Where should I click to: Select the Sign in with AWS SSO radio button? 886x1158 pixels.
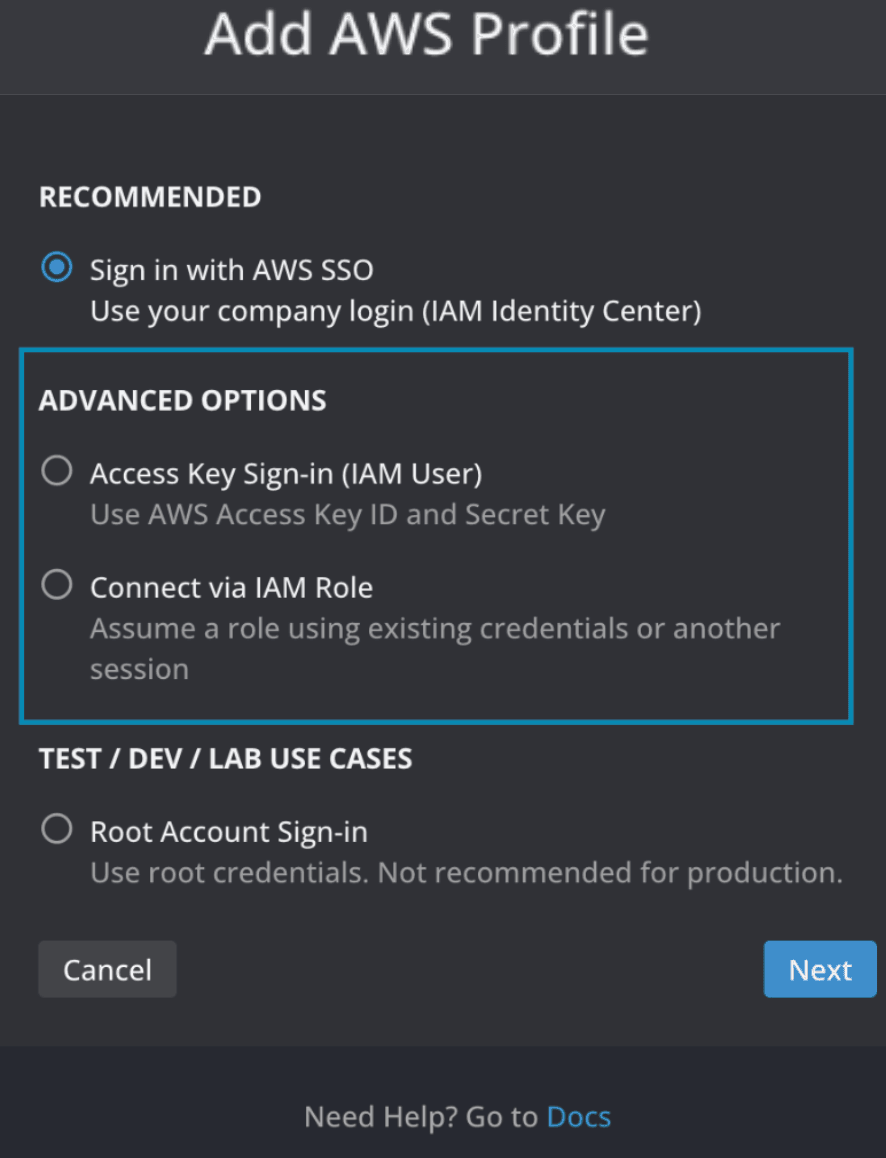tap(57, 268)
